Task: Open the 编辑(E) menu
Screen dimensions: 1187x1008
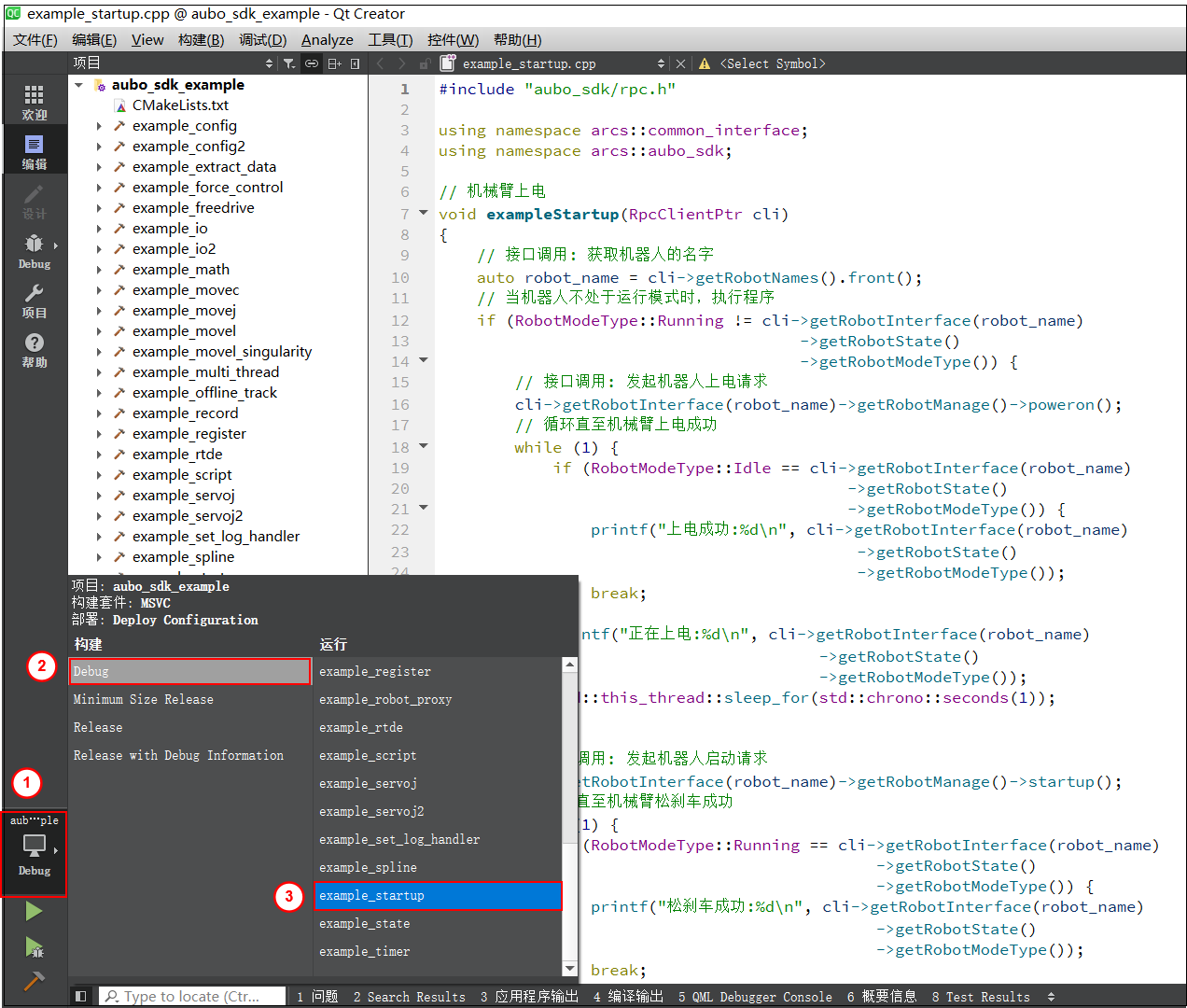Action: click(94, 39)
